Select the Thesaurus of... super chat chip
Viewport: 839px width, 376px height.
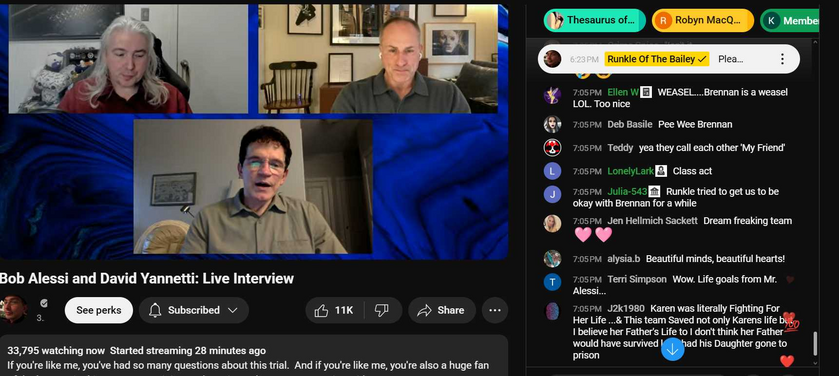(595, 20)
